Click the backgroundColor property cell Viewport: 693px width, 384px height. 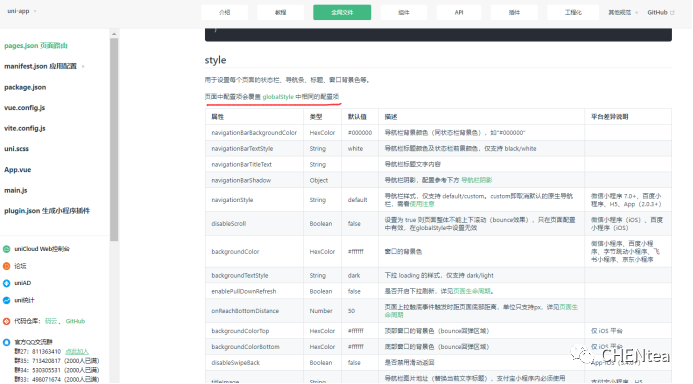[254, 251]
